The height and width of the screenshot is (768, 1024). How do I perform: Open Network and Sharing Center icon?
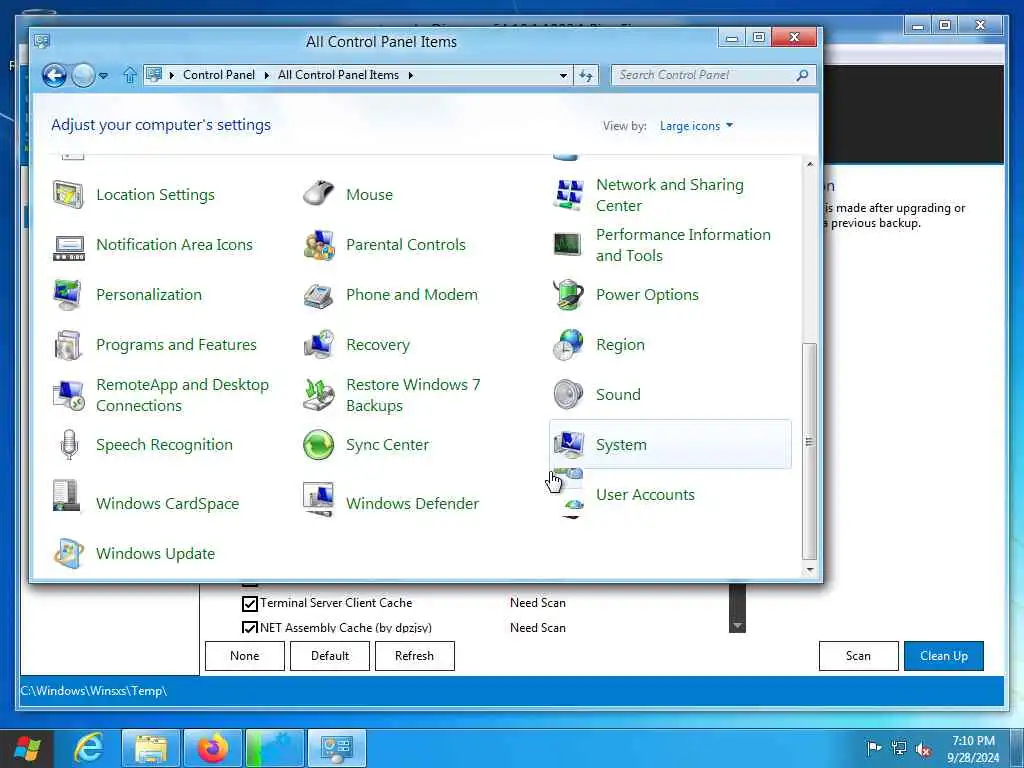click(568, 195)
